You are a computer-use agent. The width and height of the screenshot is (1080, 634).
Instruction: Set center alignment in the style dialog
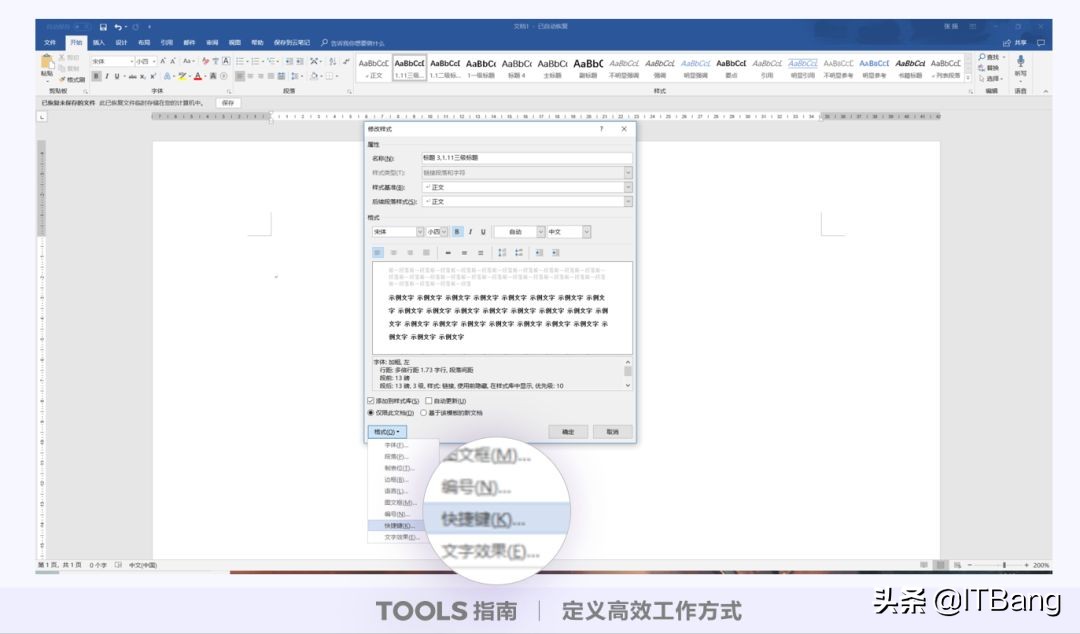[392, 252]
